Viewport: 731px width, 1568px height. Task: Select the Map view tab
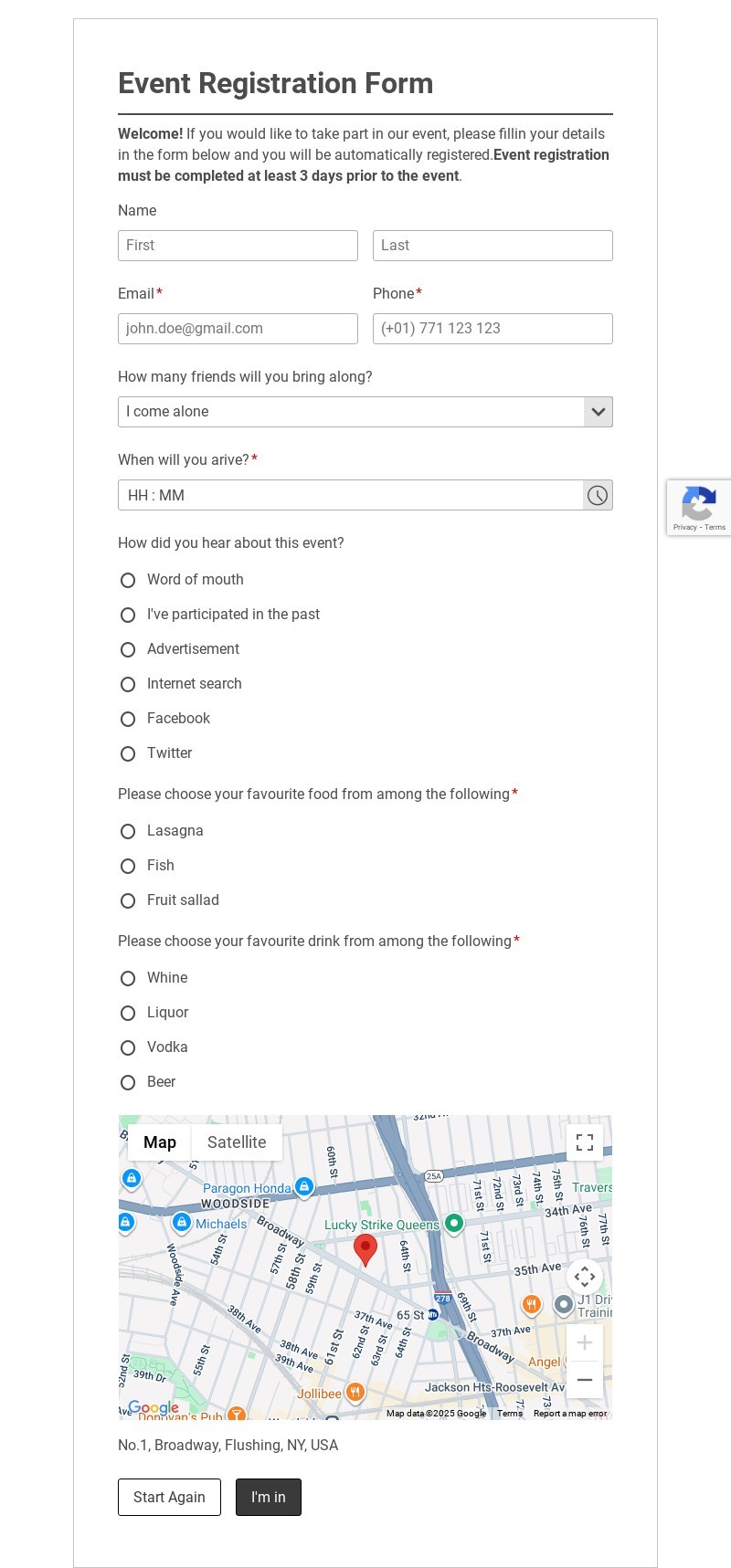point(160,1142)
